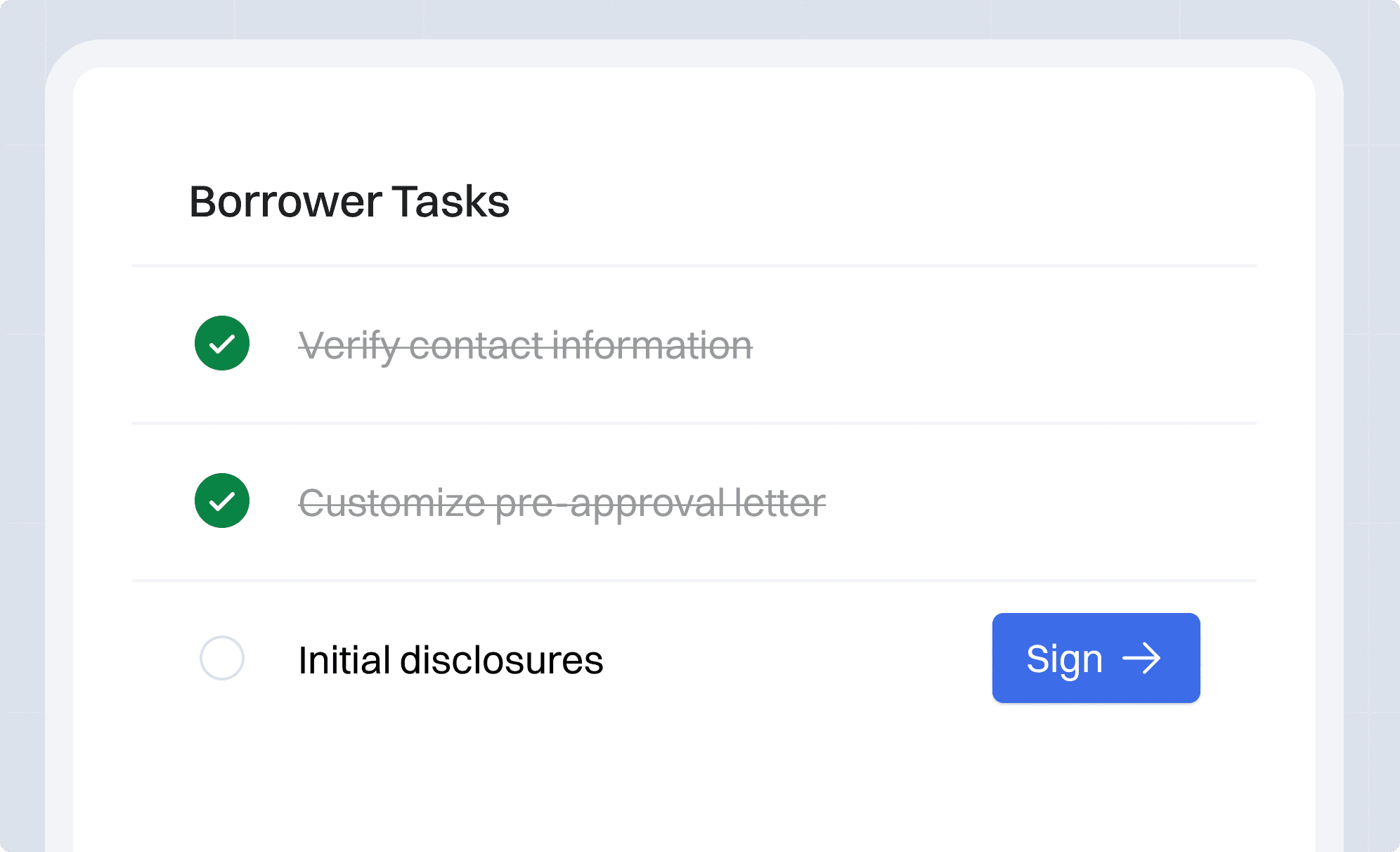Click the green checkmark beside Customize pre-approval letter

coord(221,501)
